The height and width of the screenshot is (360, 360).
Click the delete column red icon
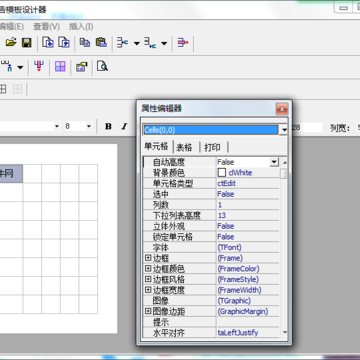pyautogui.click(x=39, y=66)
